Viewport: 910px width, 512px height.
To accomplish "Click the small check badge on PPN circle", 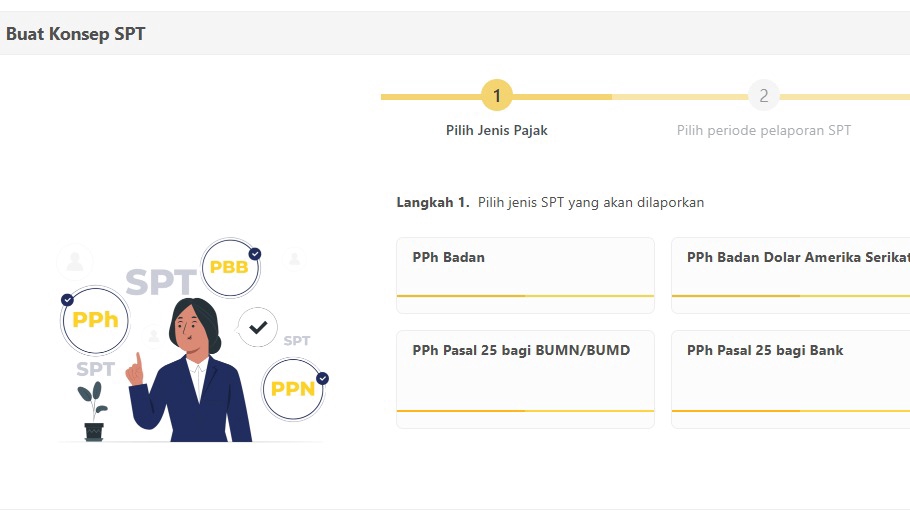I will tap(322, 378).
